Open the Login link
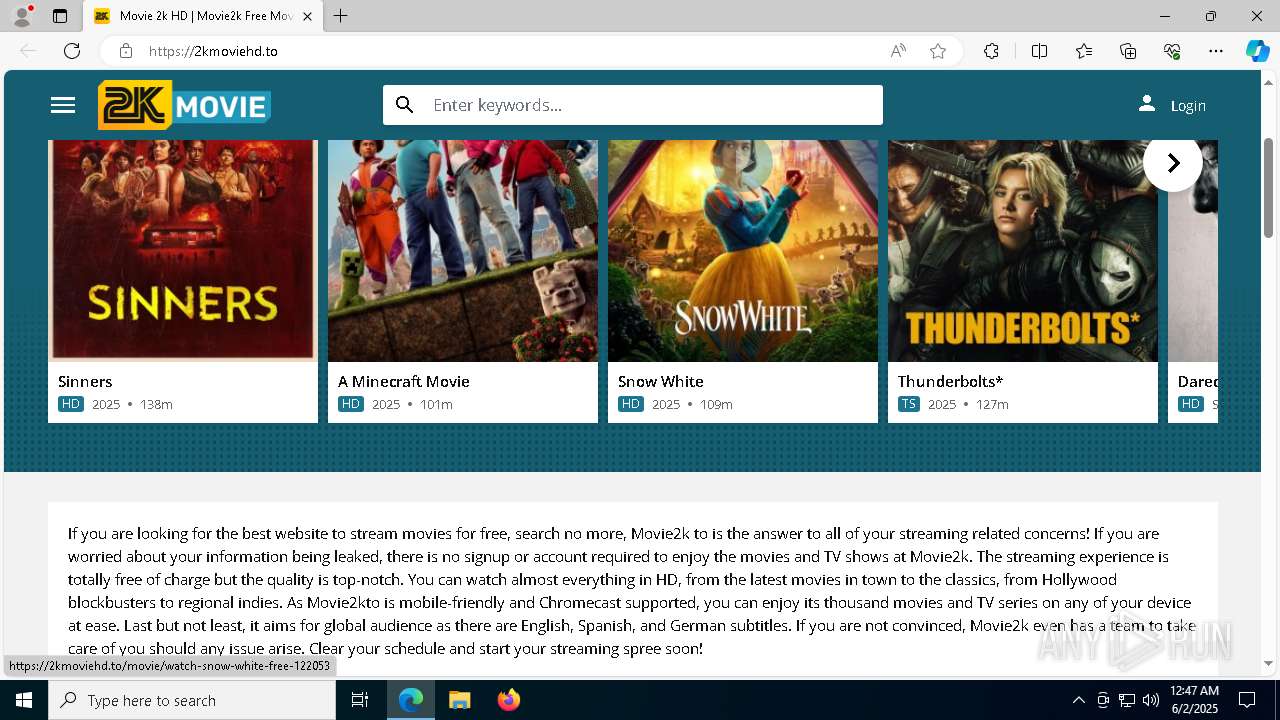The width and height of the screenshot is (1280, 720). 1188,106
